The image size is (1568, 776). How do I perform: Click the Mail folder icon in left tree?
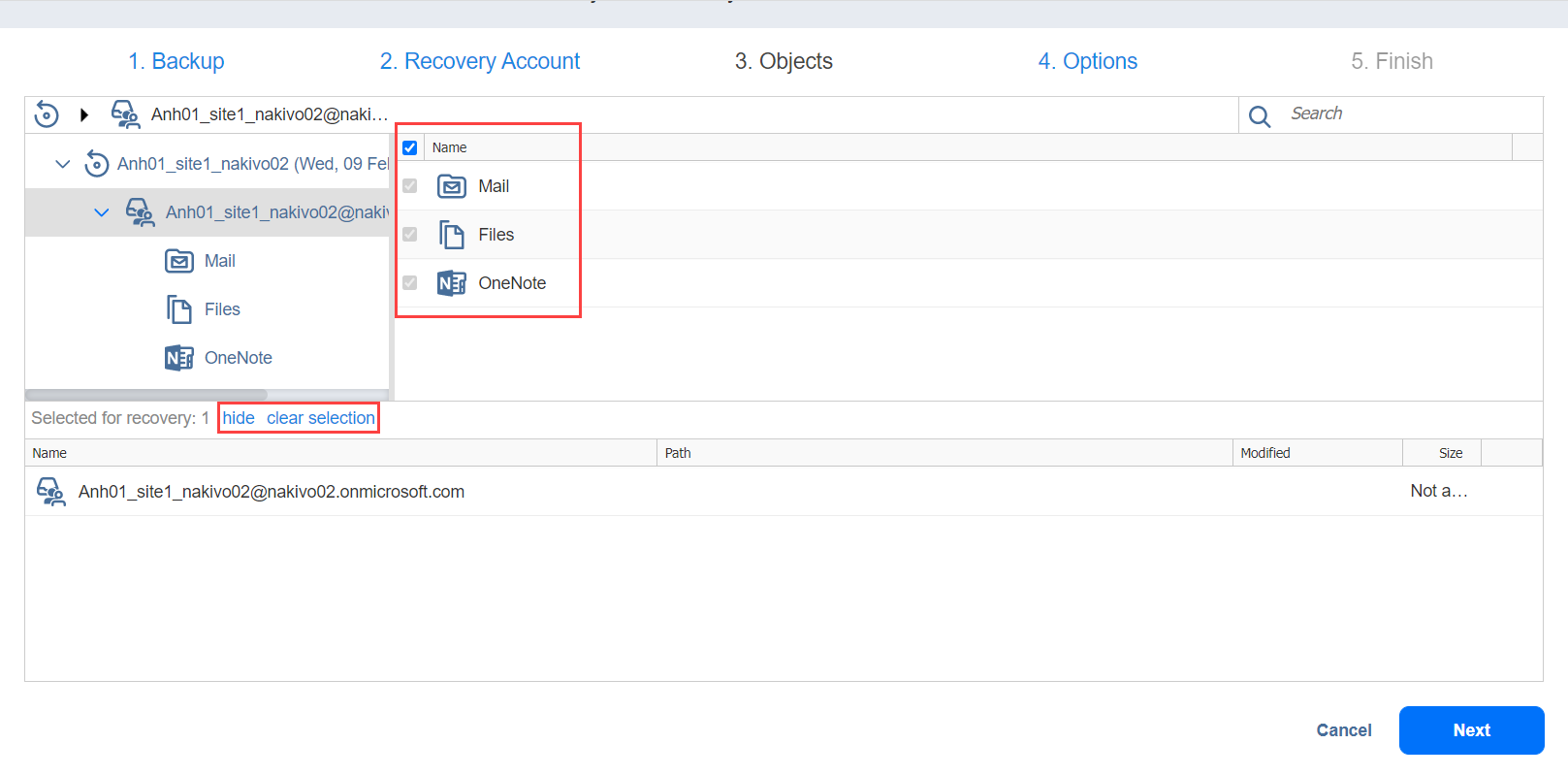[x=179, y=261]
